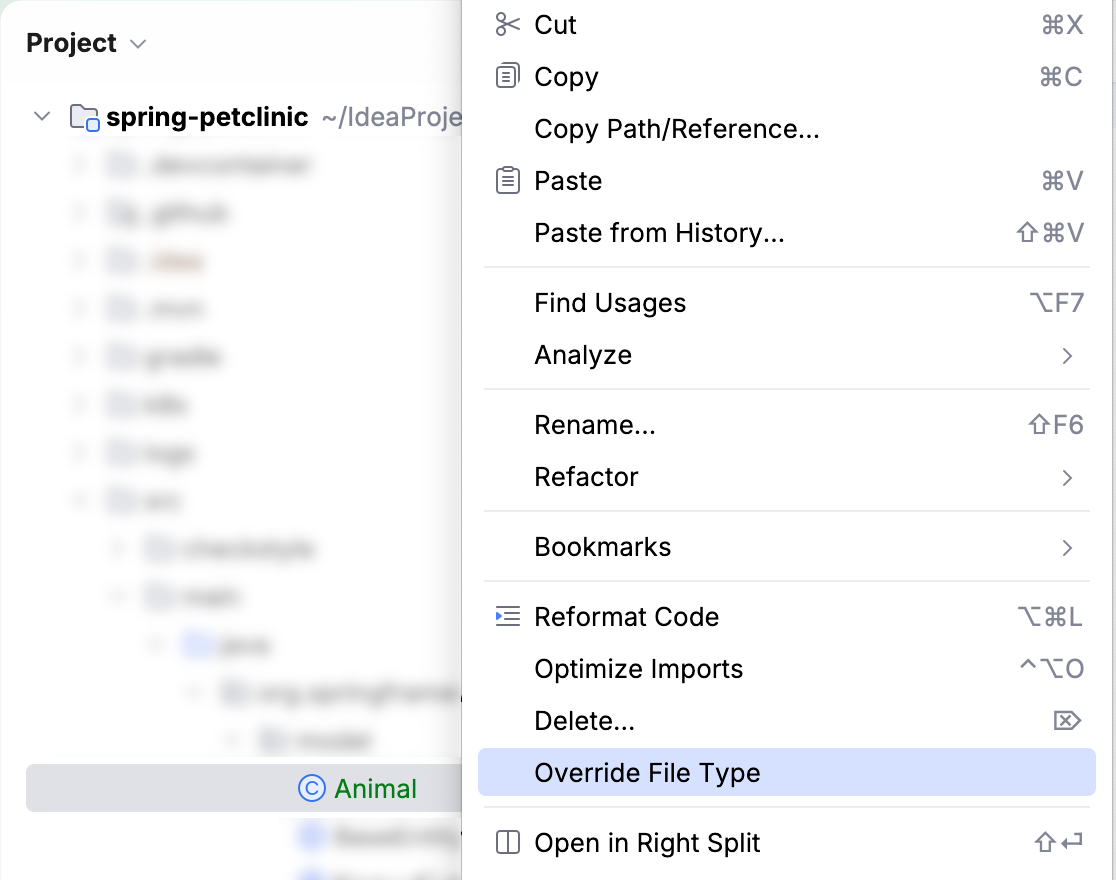Click the green class icon next to Animal
1116x880 pixels.
pyautogui.click(x=313, y=788)
